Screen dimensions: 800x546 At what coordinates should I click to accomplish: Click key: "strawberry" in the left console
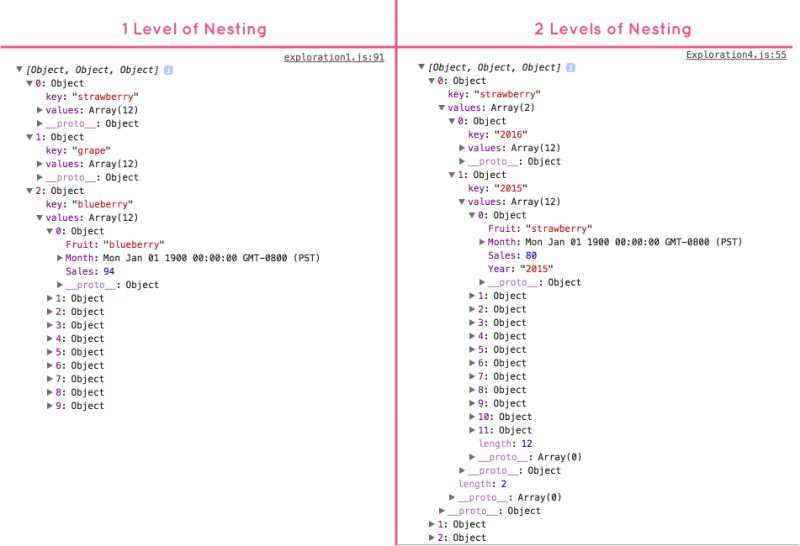tap(92, 96)
